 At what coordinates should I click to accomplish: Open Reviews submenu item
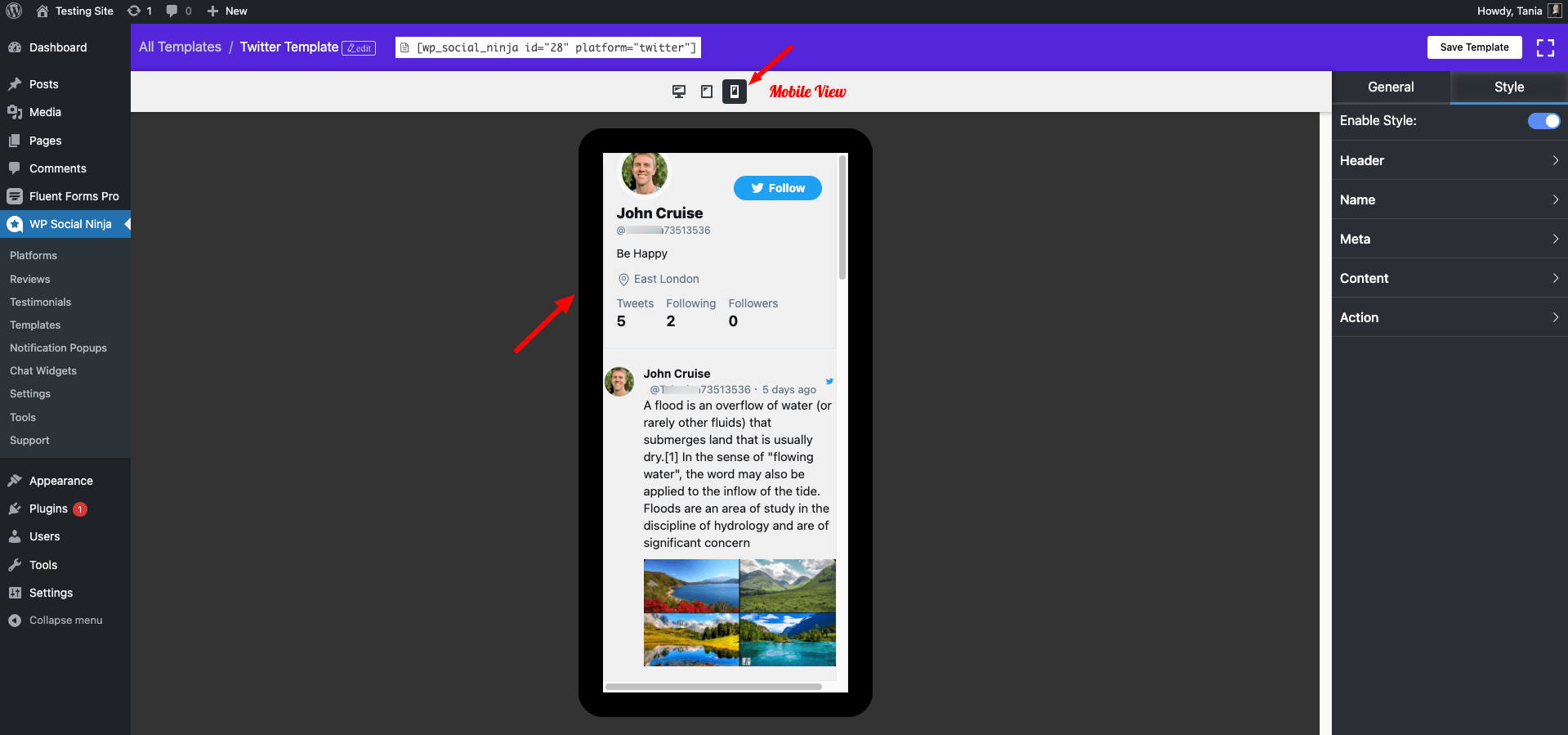(x=30, y=279)
